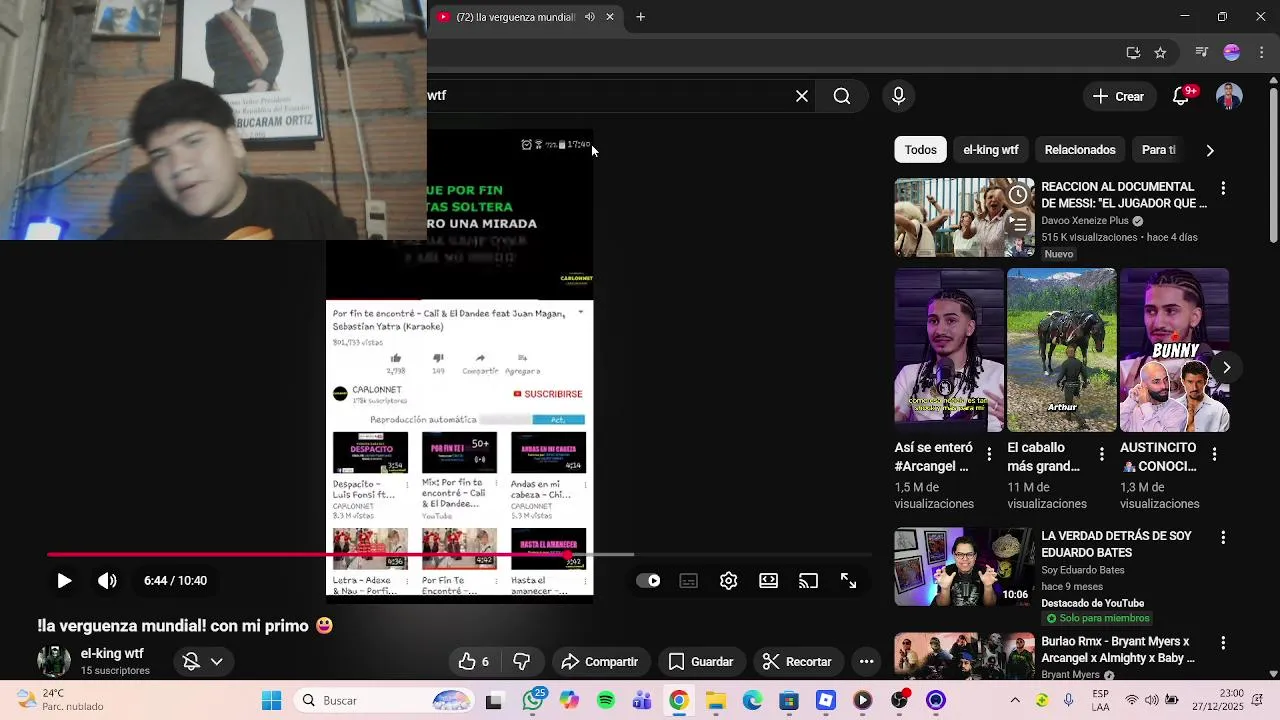The image size is (1280, 720).
Task: Switch to theater mode
Action: (768, 581)
